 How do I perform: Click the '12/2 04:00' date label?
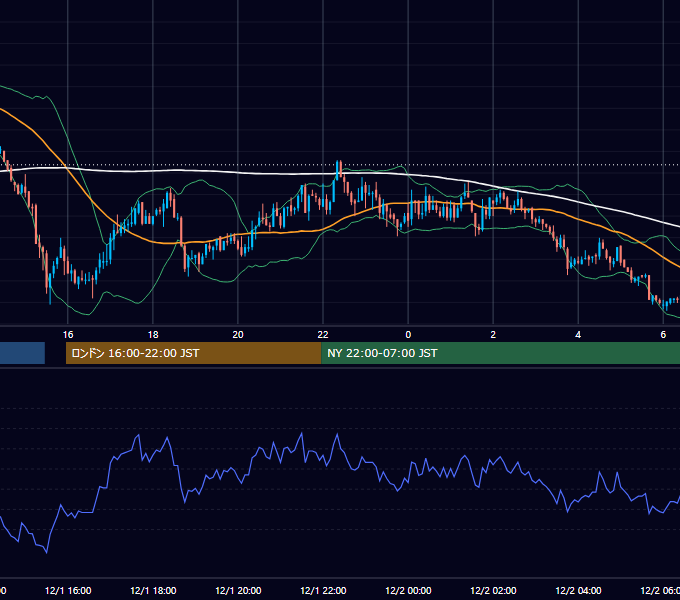click(578, 591)
